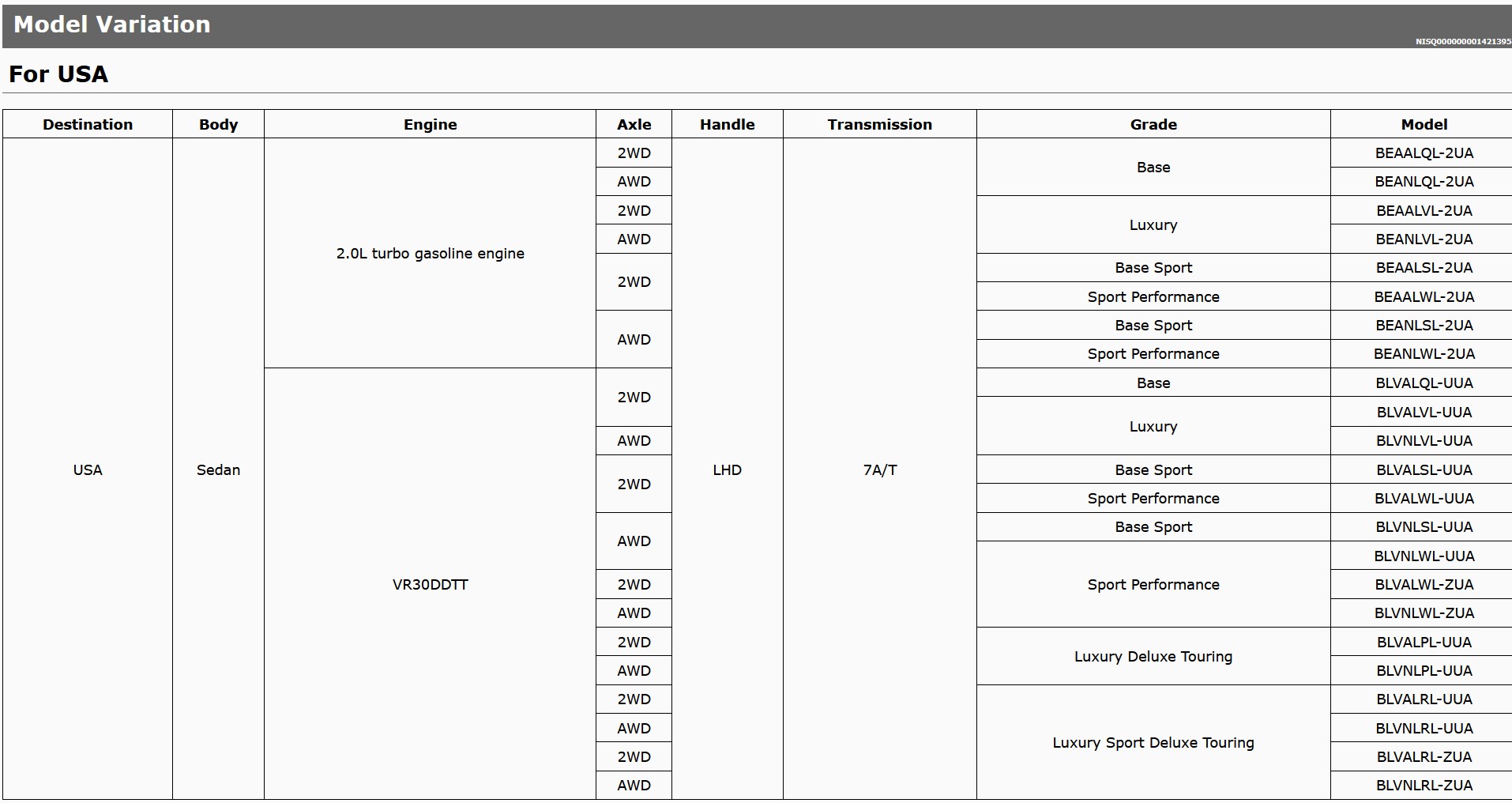This screenshot has width=1512, height=803.
Task: Select model code BLVALQL-UUA
Action: tap(1424, 383)
